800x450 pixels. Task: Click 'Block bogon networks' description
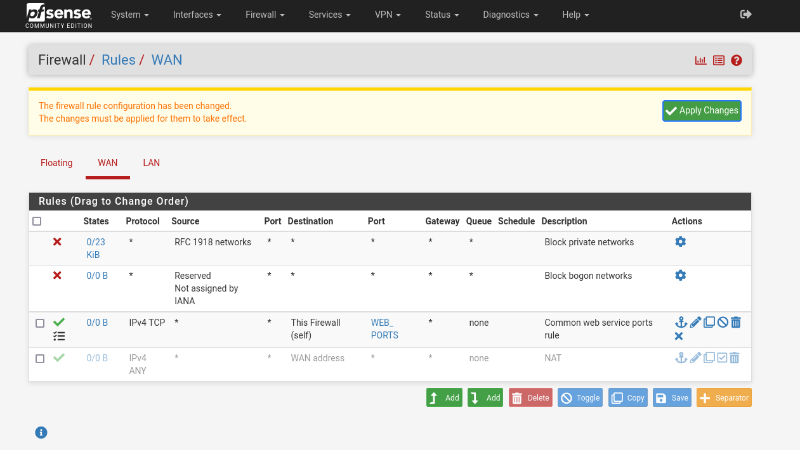click(x=588, y=276)
